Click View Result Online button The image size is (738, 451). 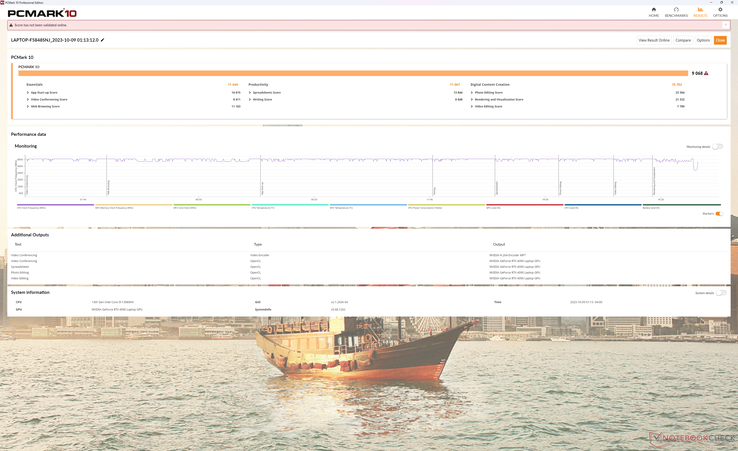[654, 40]
